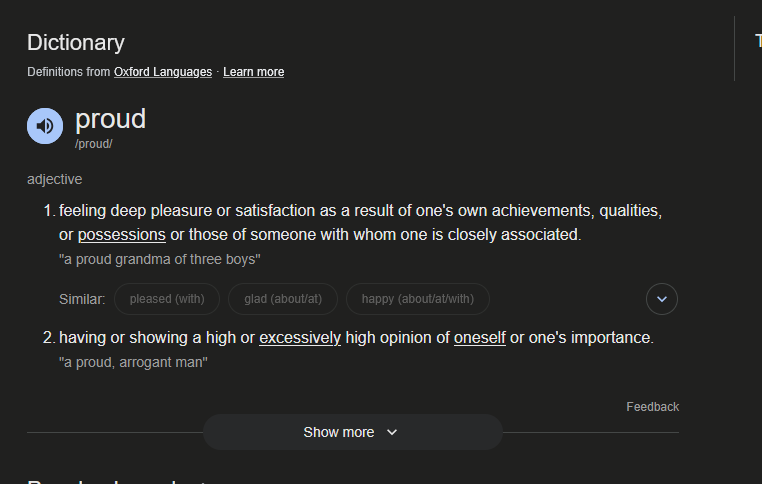Follow the 'oneself' definition link
762x484 pixels.
point(480,337)
